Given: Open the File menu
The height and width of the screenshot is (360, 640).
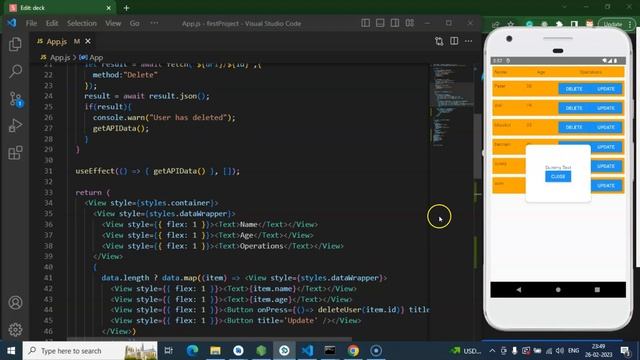Looking at the screenshot, I should 31,23.
